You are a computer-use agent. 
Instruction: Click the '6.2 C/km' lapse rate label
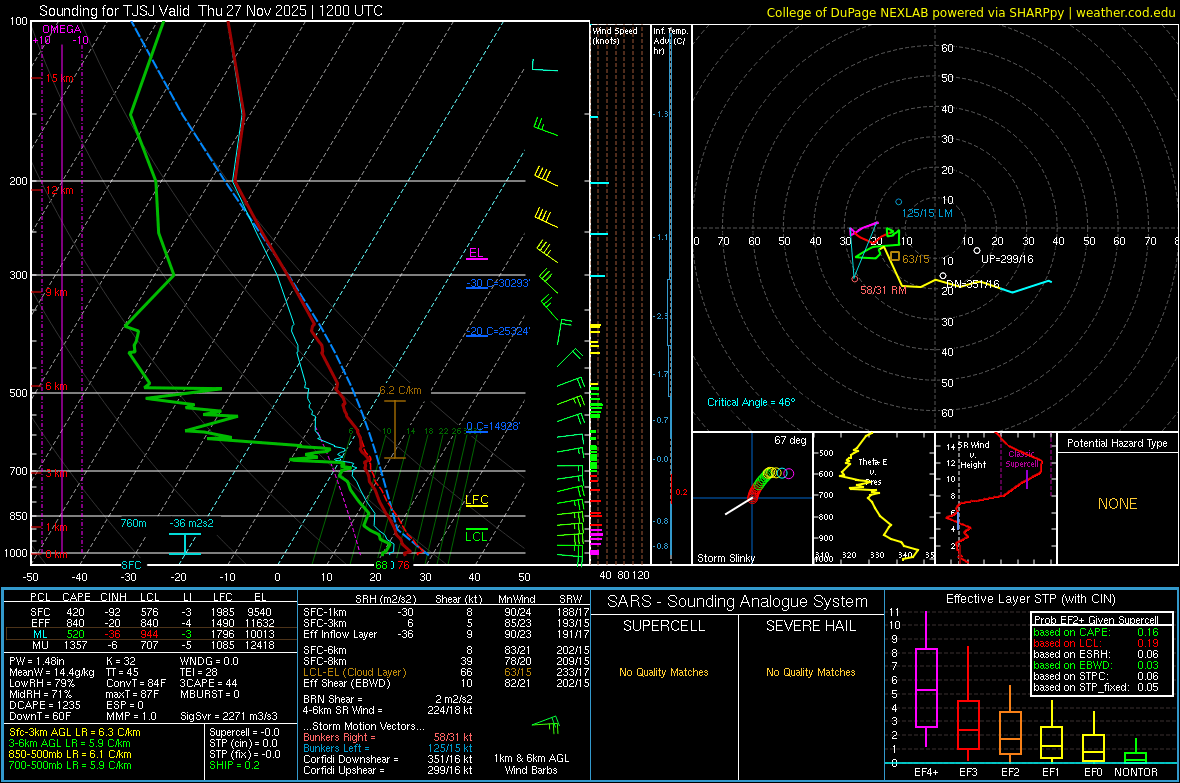pyautogui.click(x=400, y=390)
